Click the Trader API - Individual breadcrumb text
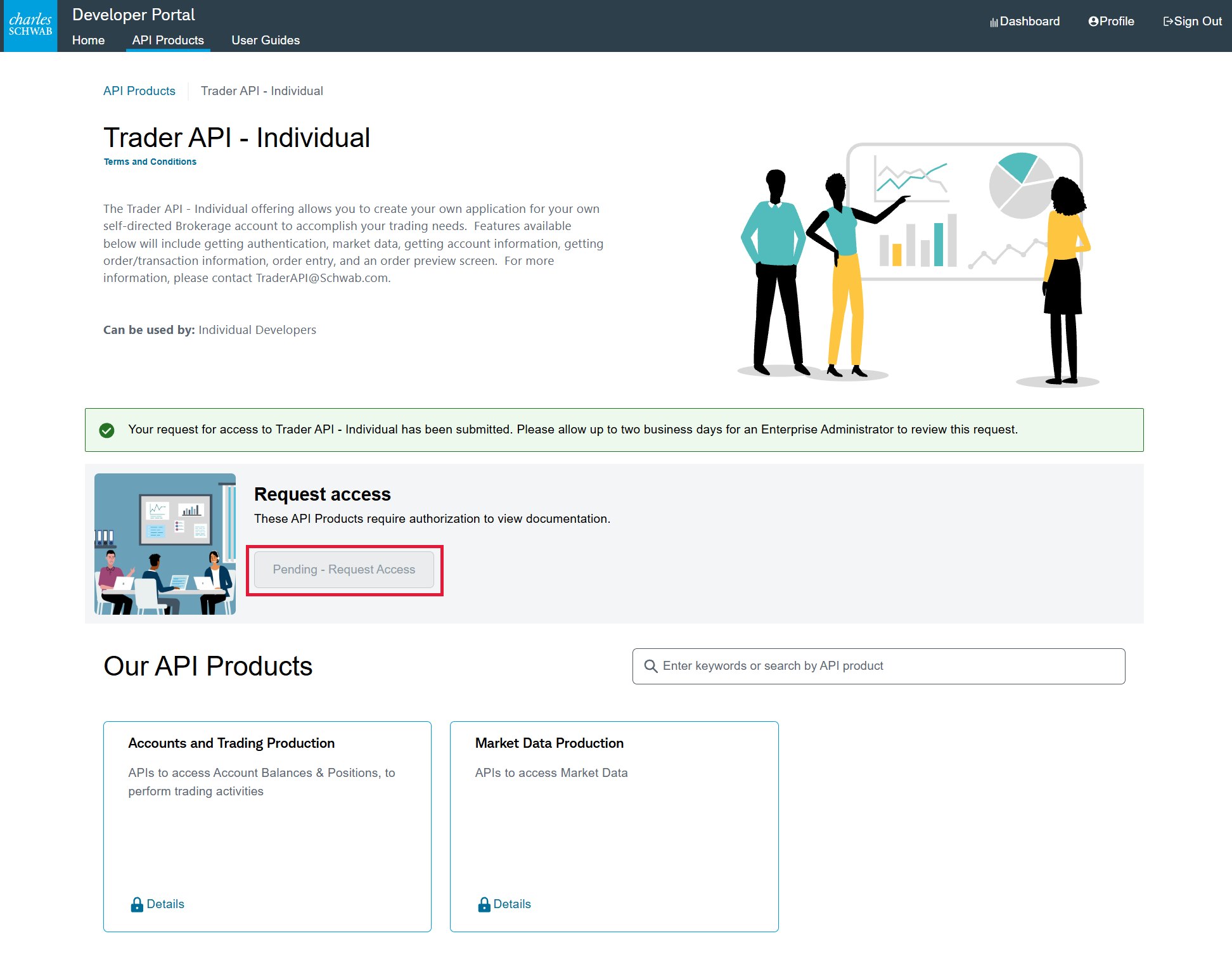The width and height of the screenshot is (1232, 955). point(262,91)
